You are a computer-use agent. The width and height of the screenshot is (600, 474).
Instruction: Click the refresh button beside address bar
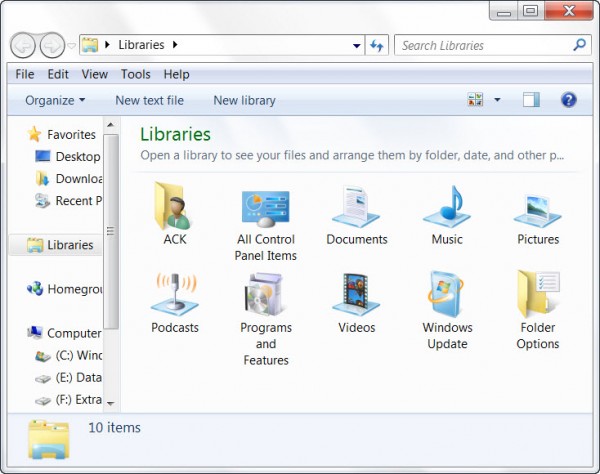pos(377,46)
